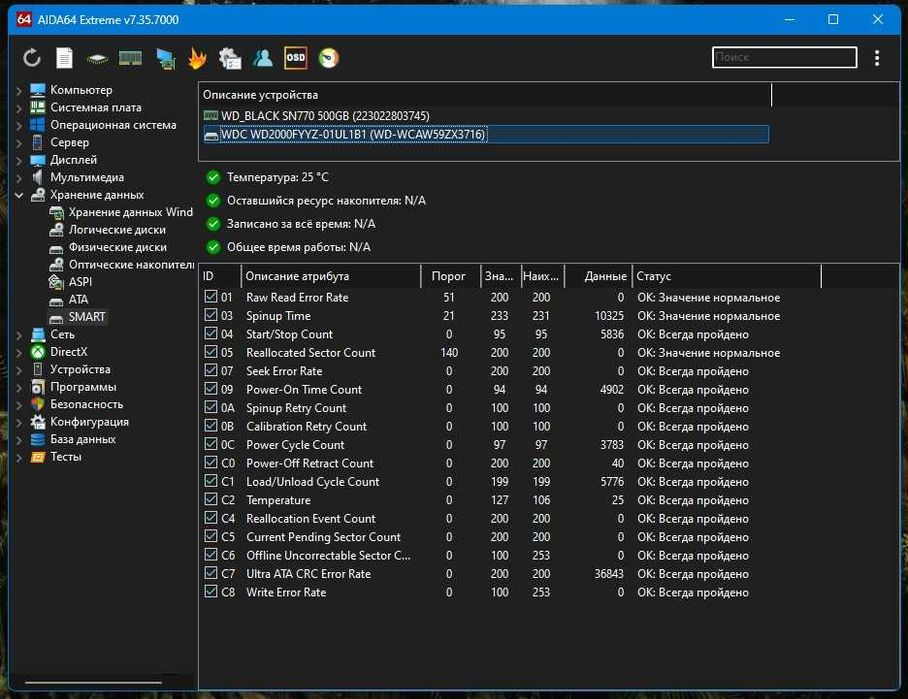The height and width of the screenshot is (699, 908).
Task: Expand the Дисплей tree node
Action: click(19, 160)
